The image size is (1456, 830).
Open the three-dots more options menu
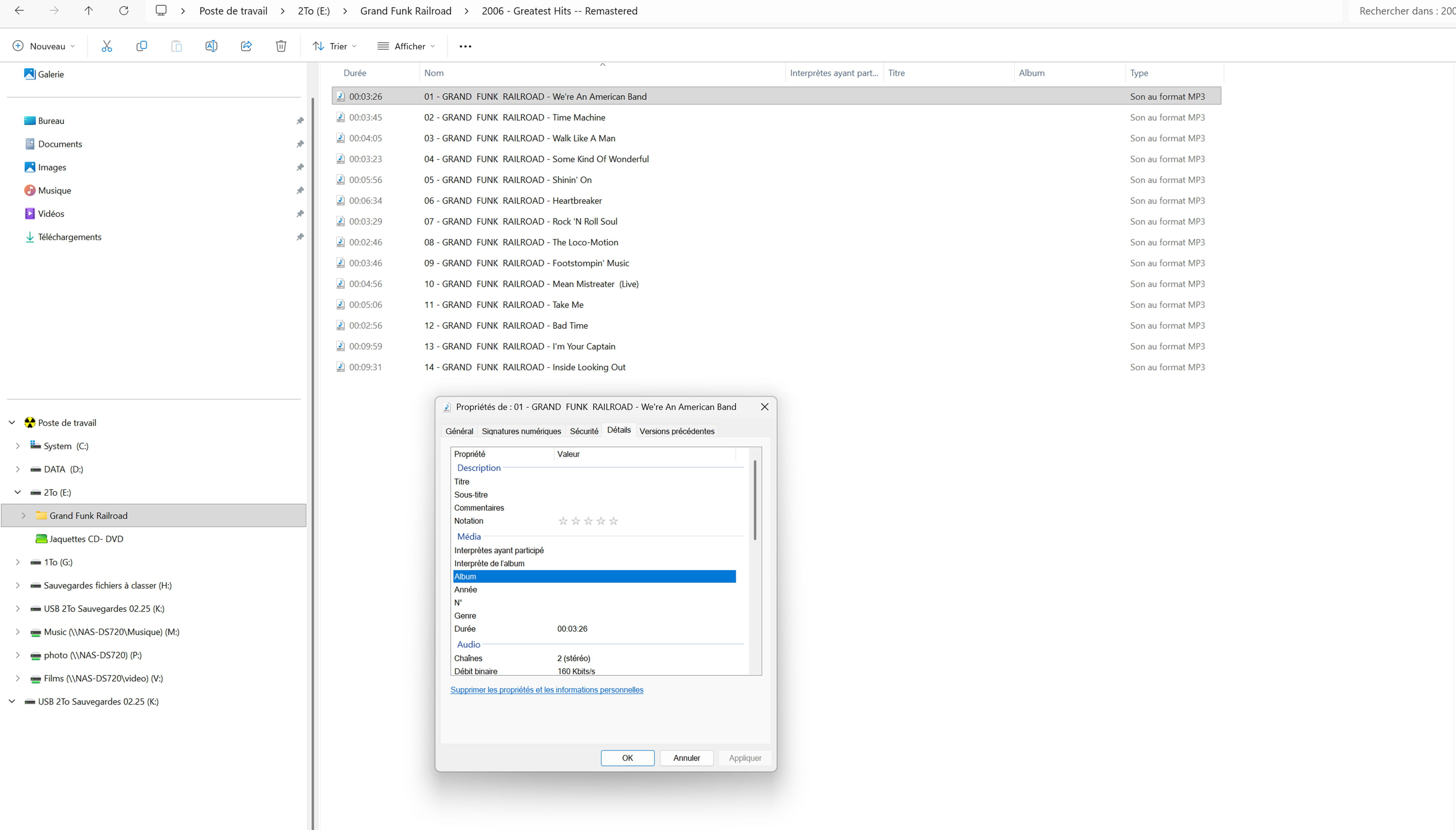point(465,46)
